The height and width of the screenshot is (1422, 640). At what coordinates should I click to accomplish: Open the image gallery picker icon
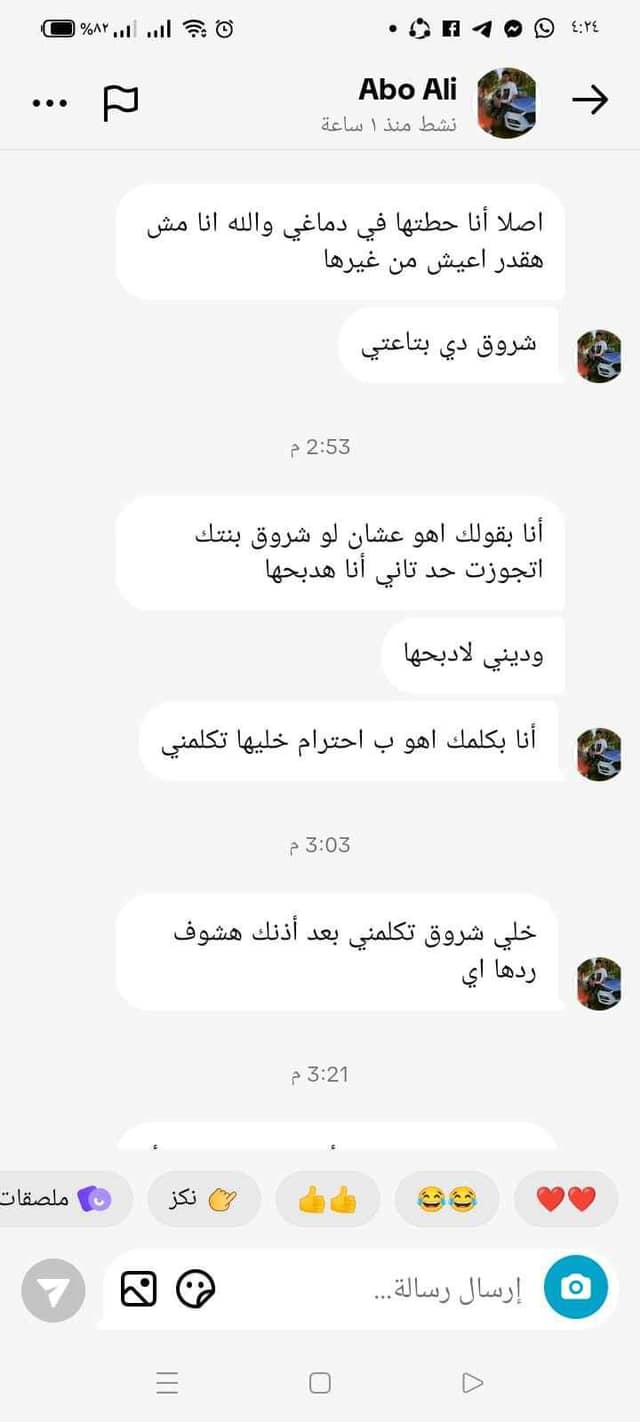pos(139,1289)
